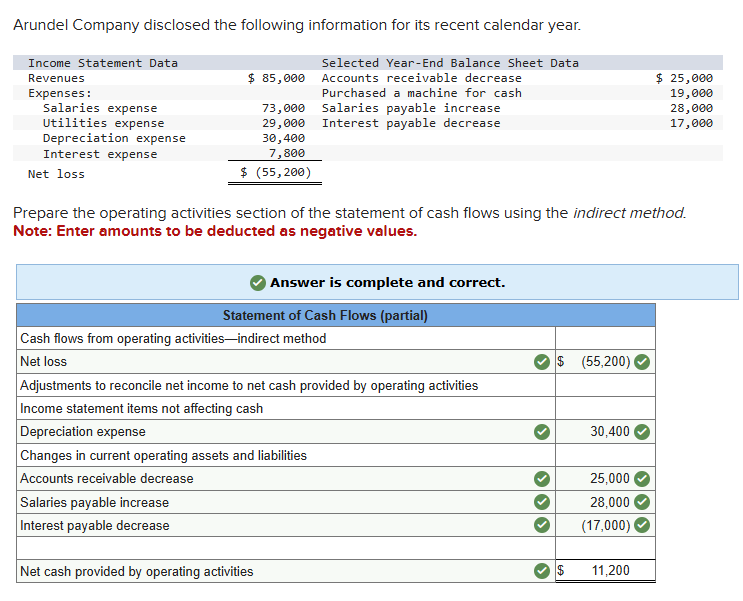The height and width of the screenshot is (601, 743).
Task: Click the 'Statement of Cash Flows (partial)' header
Action: click(325, 315)
